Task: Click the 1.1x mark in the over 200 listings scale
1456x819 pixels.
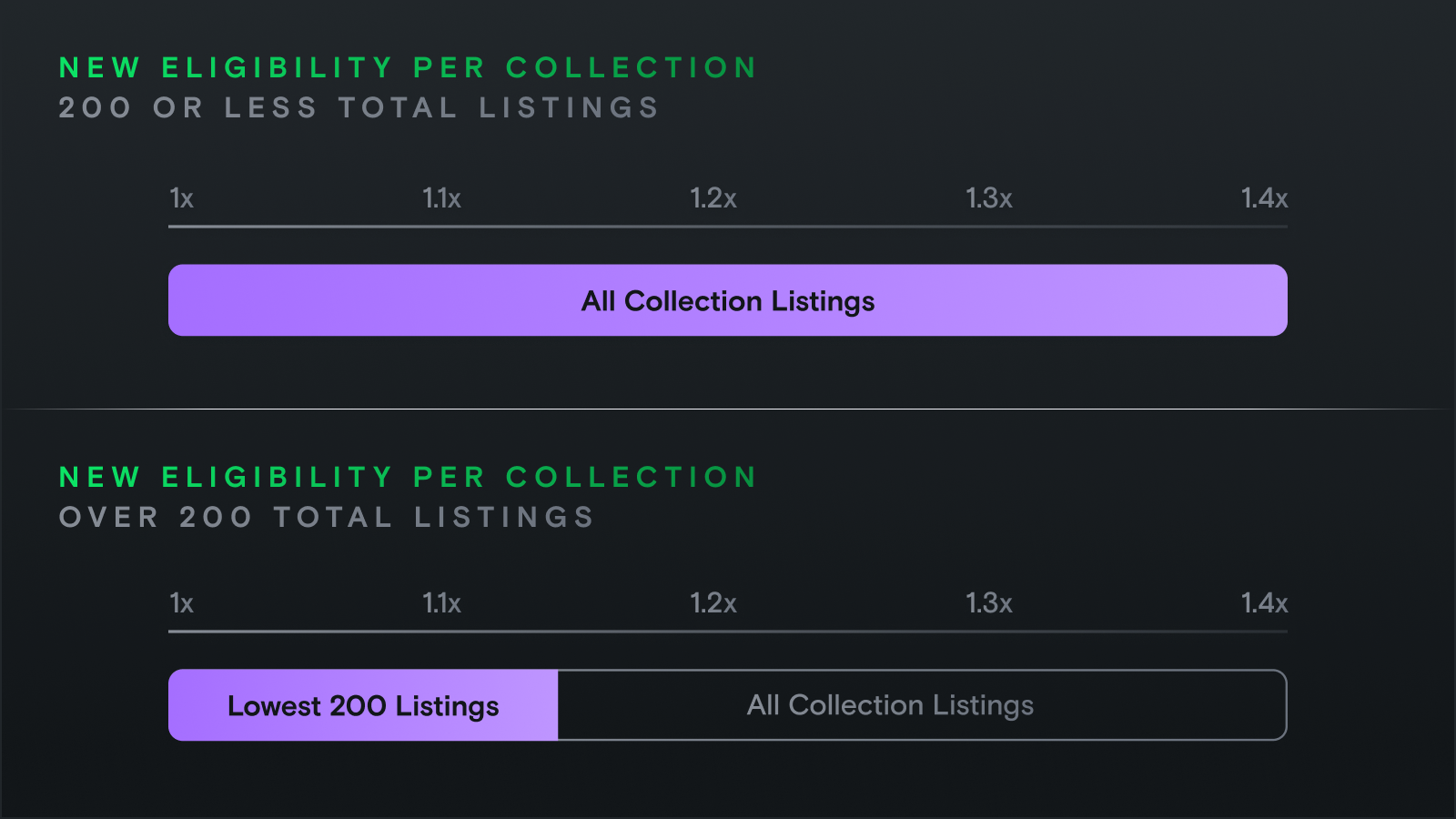Action: [441, 603]
